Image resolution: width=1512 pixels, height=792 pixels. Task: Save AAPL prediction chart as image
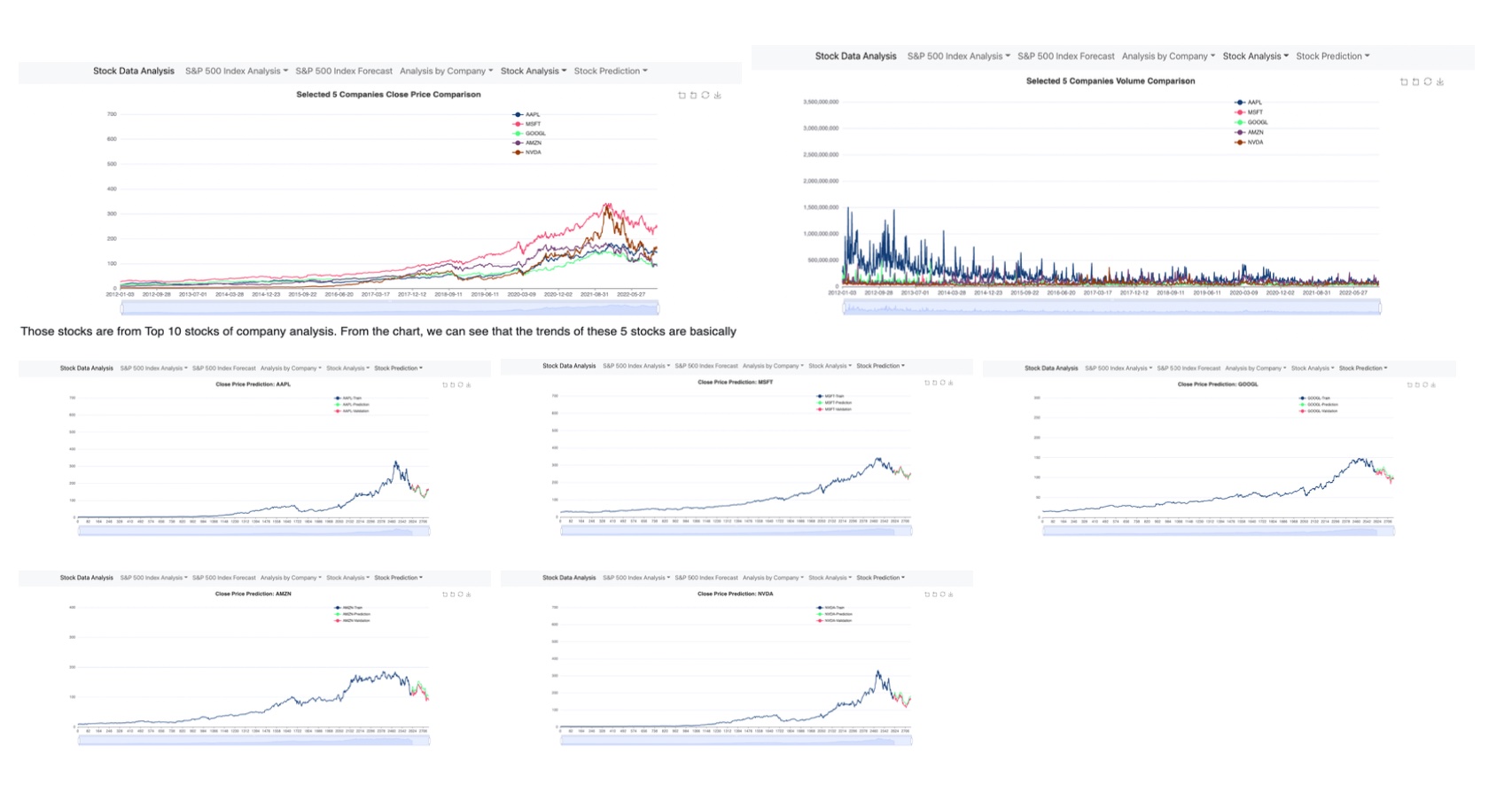click(469, 384)
